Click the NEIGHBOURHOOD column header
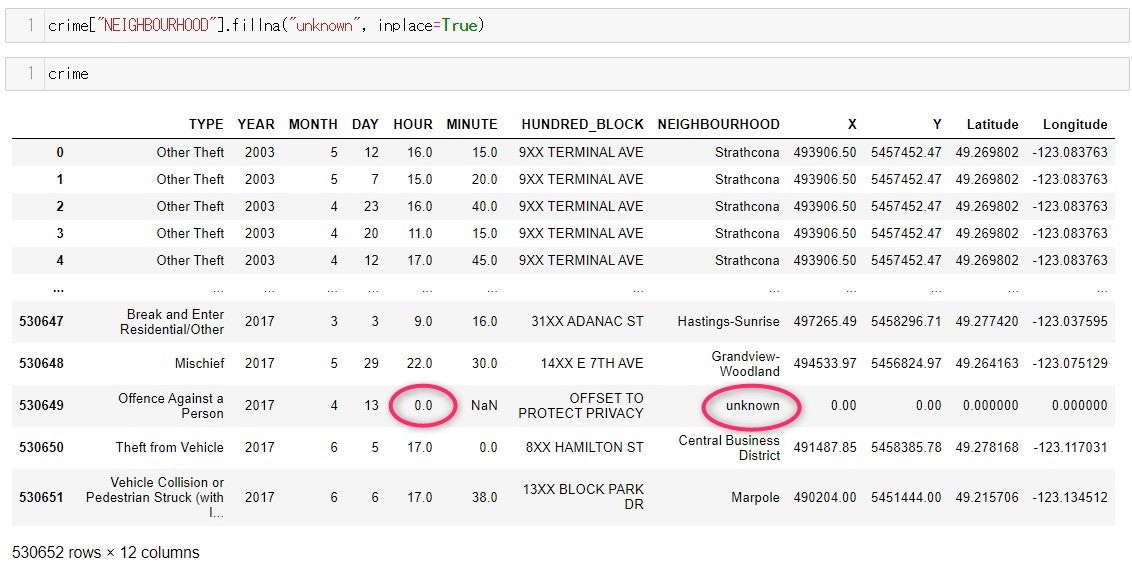The width and height of the screenshot is (1132, 573). 718,124
